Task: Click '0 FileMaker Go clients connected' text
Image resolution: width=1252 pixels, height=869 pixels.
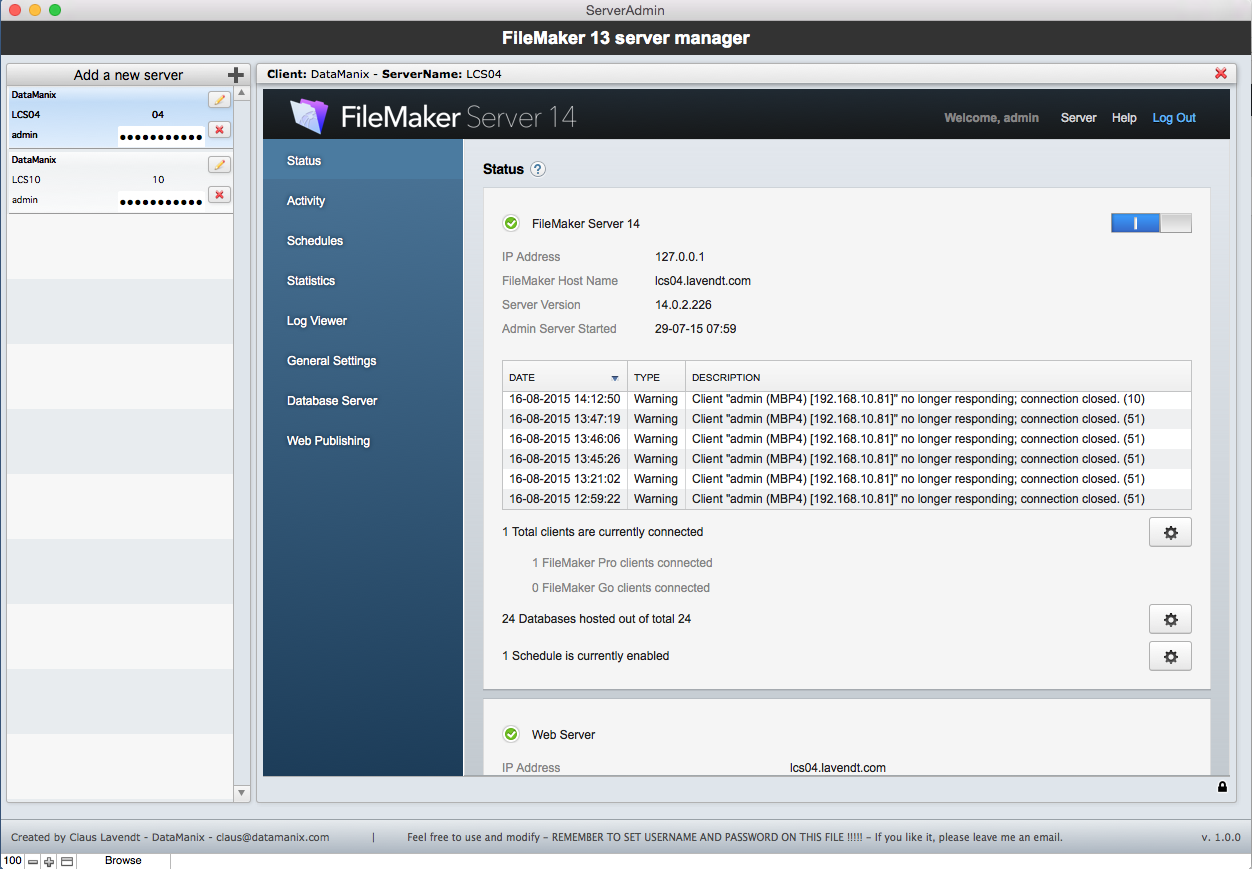Action: click(621, 588)
